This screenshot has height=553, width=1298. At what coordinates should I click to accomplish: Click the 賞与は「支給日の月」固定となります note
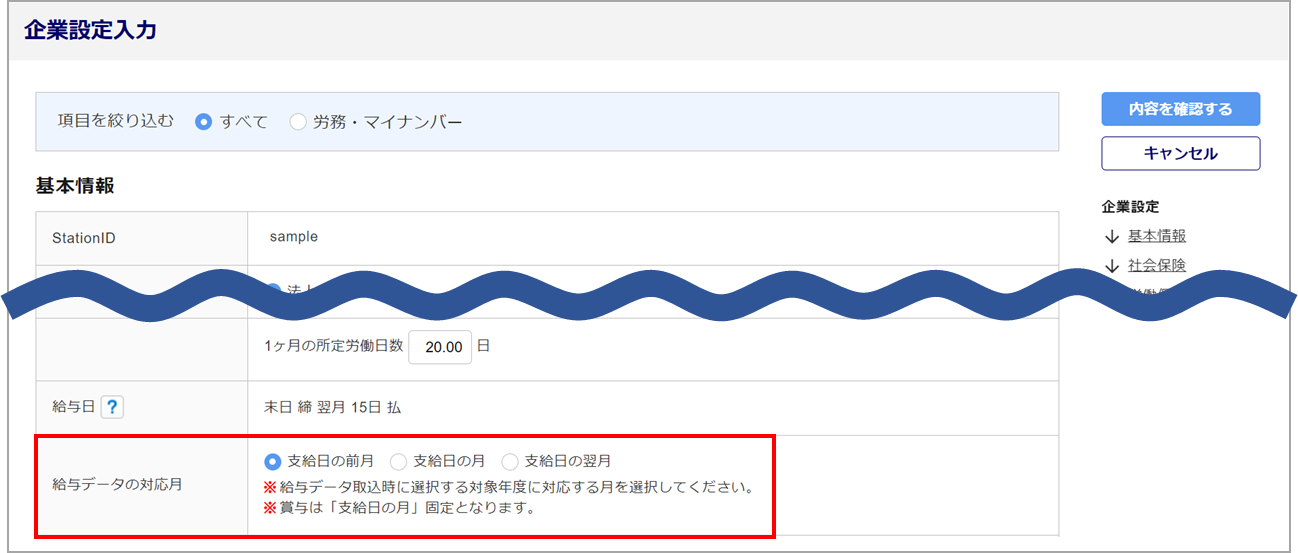click(400, 507)
